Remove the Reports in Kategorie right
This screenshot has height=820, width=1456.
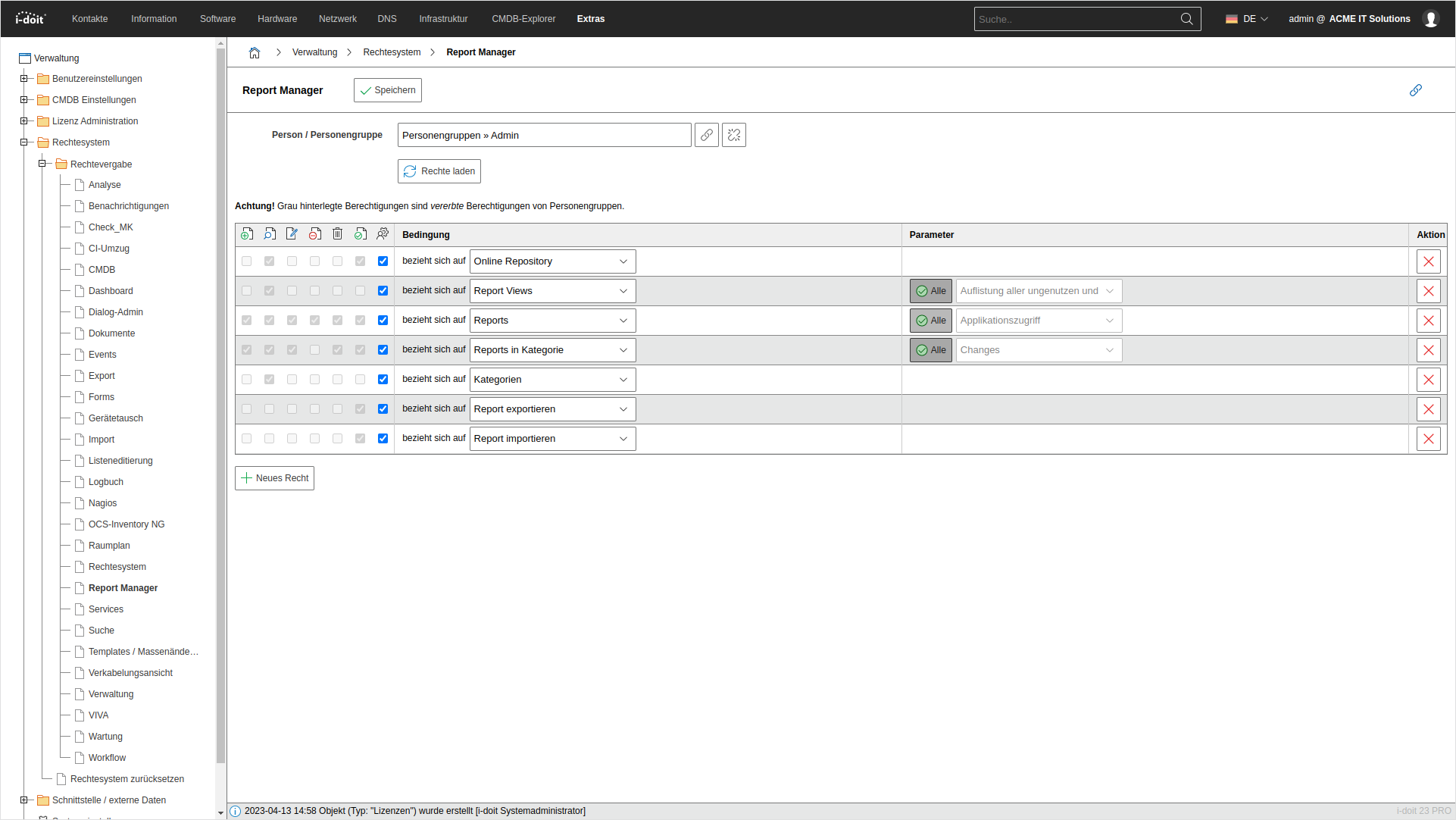tap(1428, 350)
